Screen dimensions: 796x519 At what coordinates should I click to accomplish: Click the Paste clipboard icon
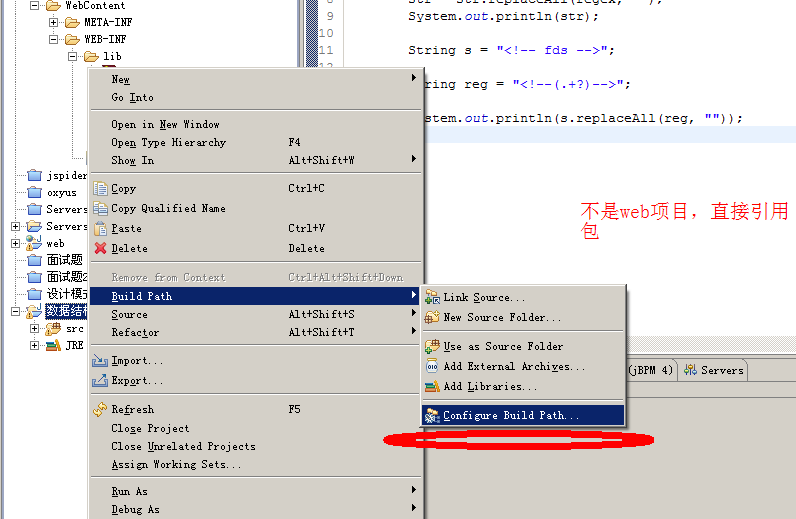(x=101, y=229)
